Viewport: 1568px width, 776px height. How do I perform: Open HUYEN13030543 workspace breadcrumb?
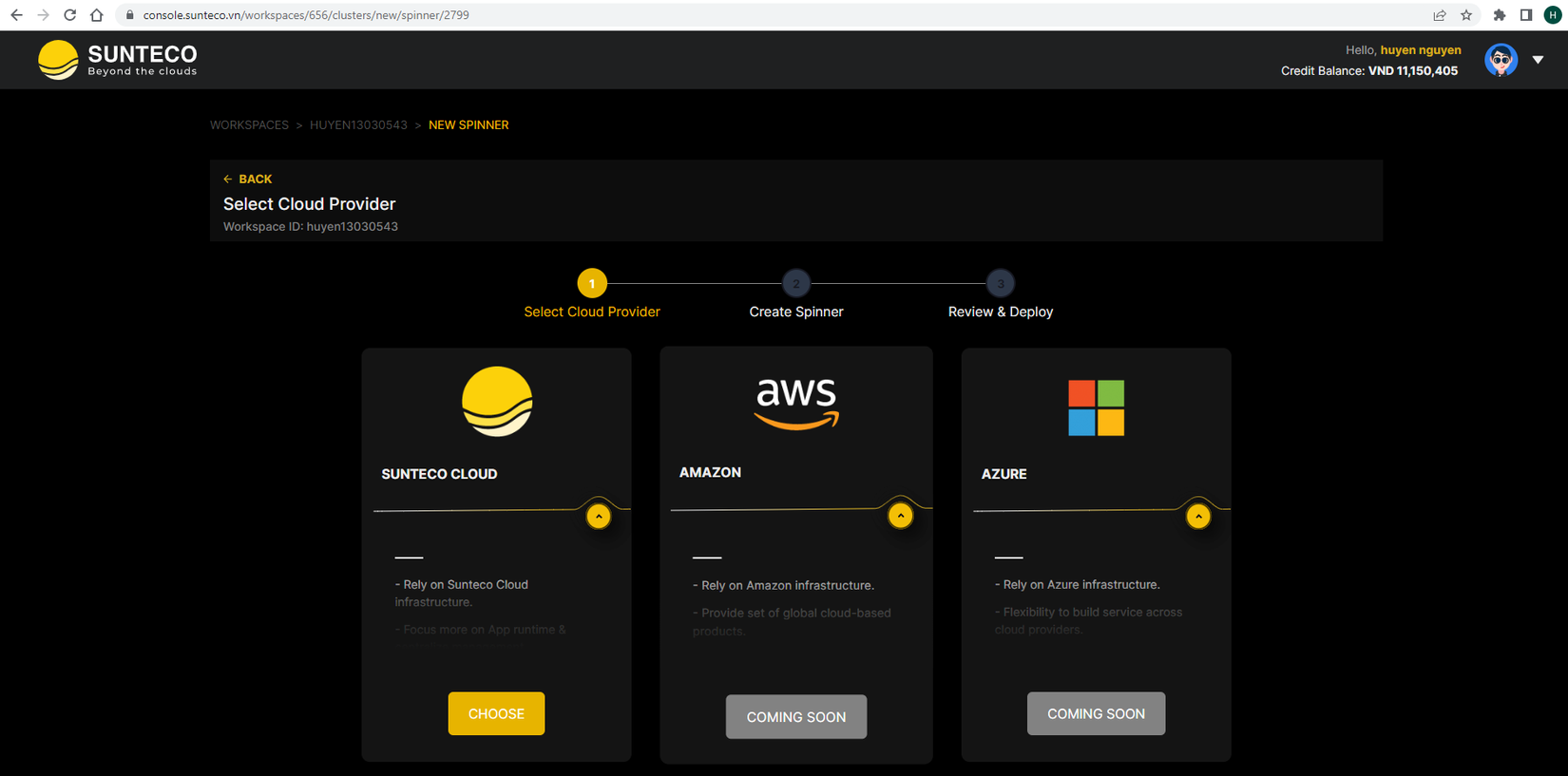[x=358, y=124]
